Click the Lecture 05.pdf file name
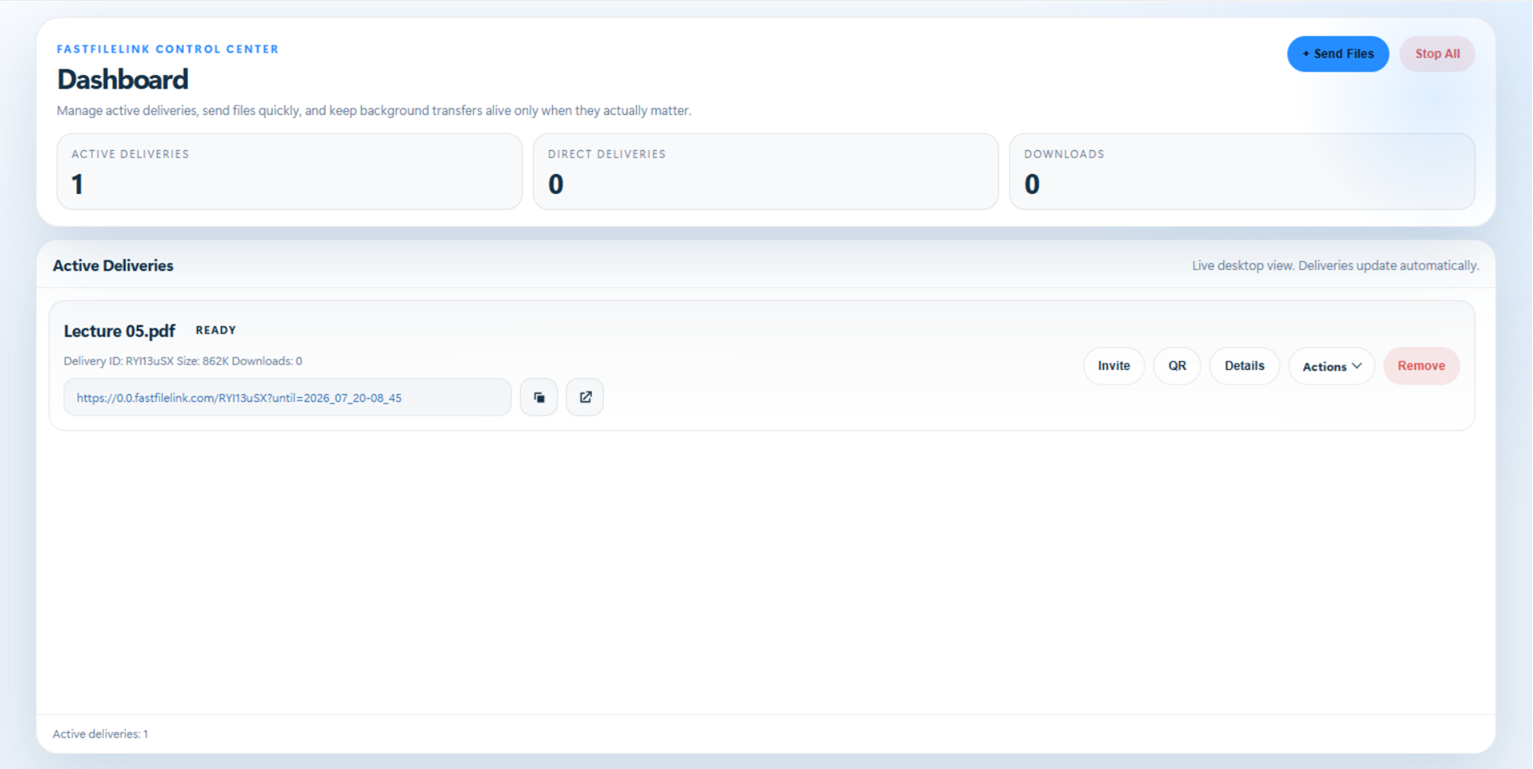 pyautogui.click(x=119, y=331)
